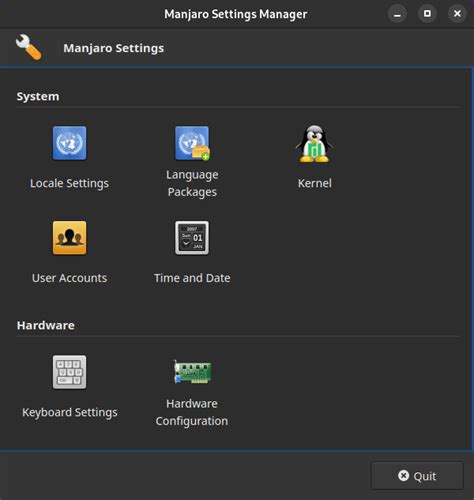Screen dimensions: 474x500
Task: Maximize the Manjaro Settings Manager window
Action: point(427,14)
